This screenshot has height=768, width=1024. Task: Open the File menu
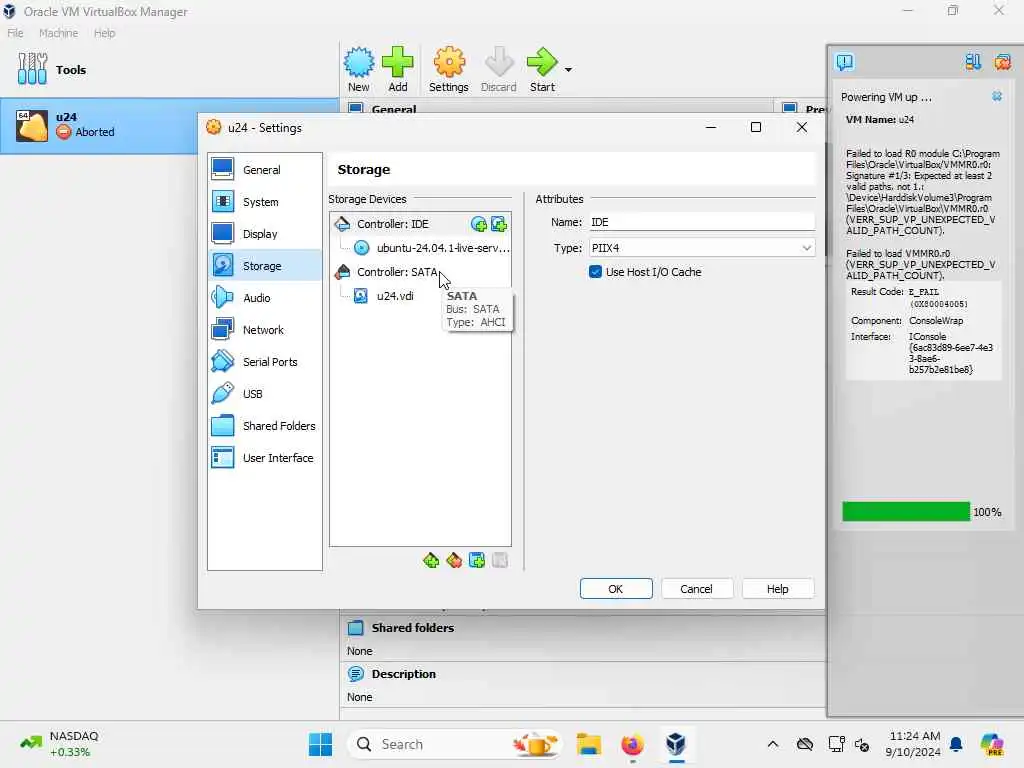click(x=15, y=33)
